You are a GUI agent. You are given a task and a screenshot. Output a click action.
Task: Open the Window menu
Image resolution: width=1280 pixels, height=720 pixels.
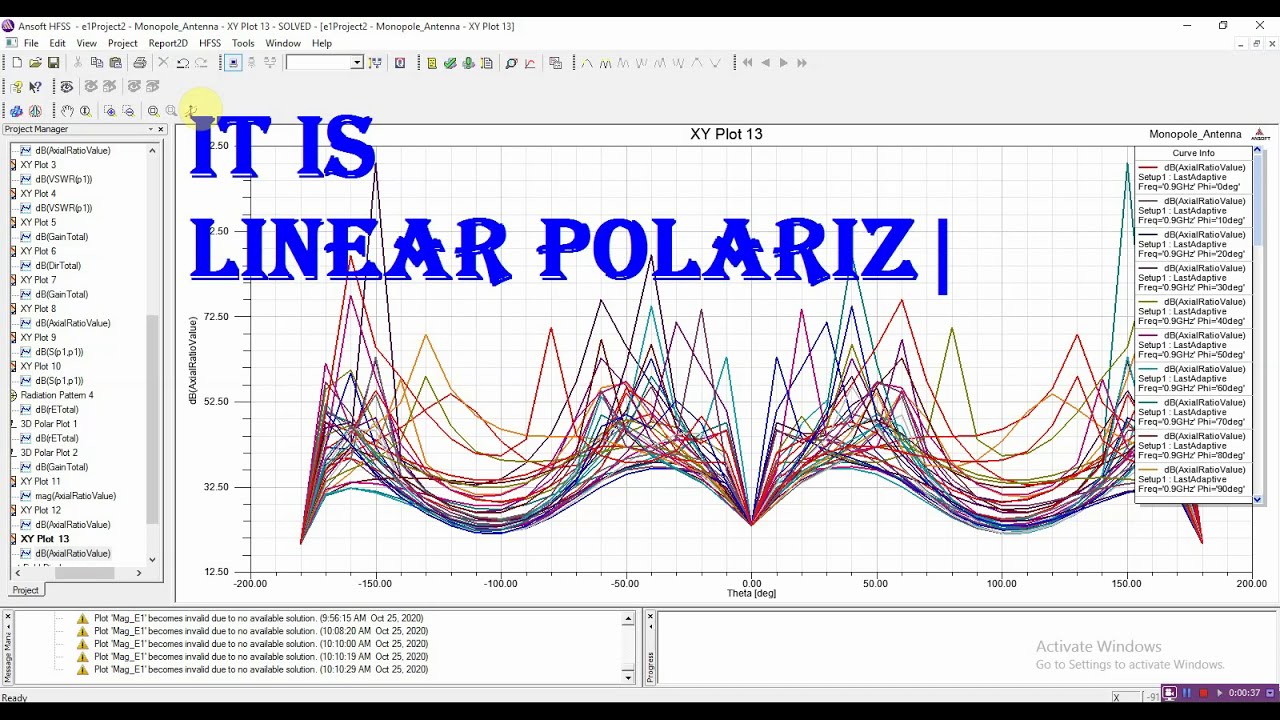(x=283, y=43)
